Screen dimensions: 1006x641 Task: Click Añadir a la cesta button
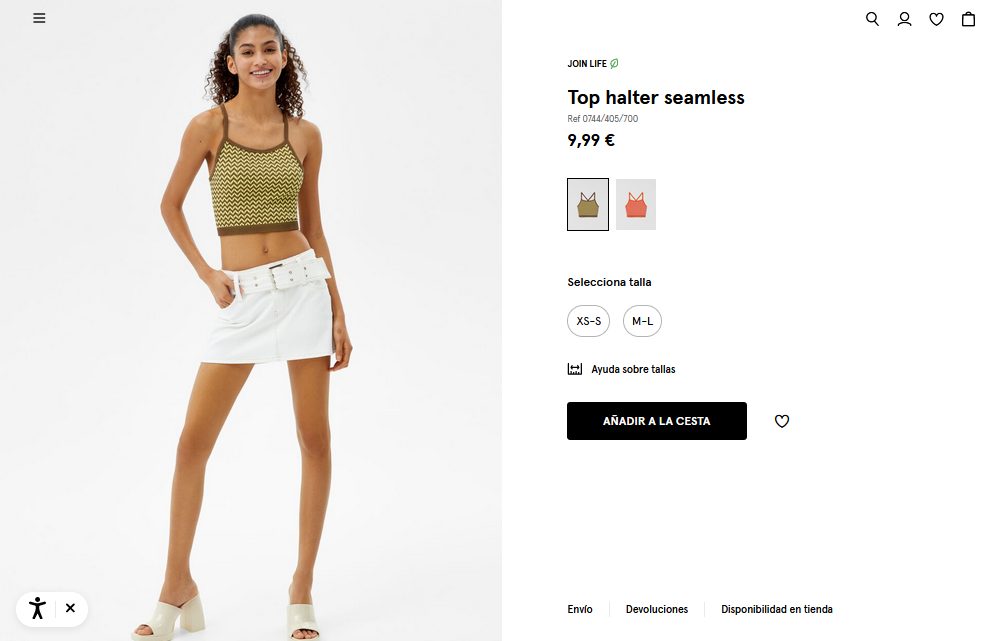point(656,421)
